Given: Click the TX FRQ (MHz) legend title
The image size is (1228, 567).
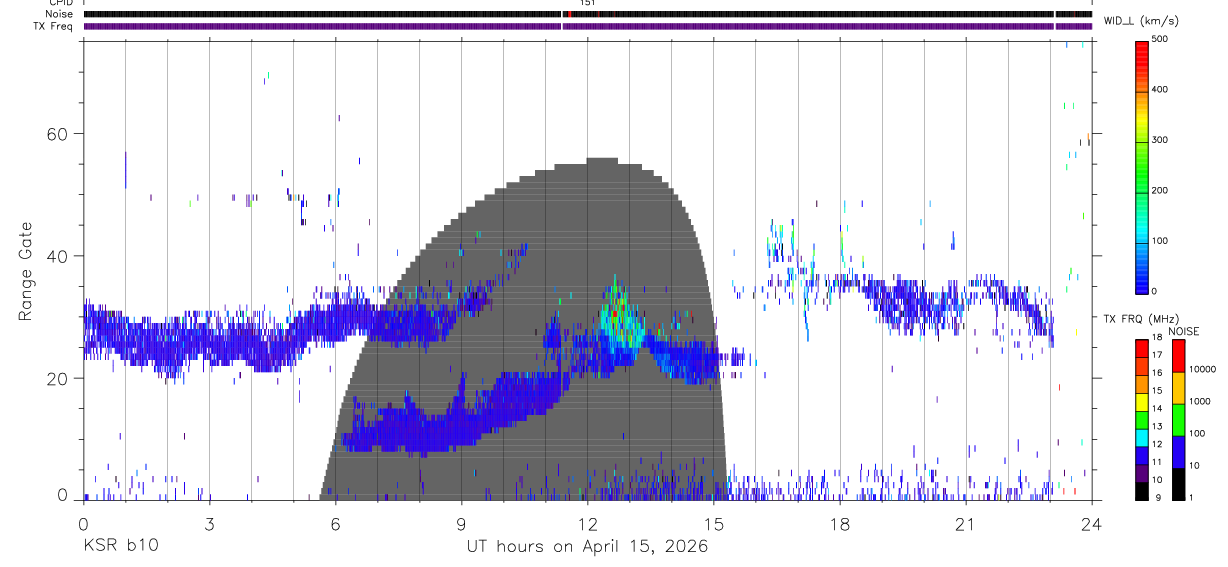Looking at the screenshot, I should point(1141,319).
